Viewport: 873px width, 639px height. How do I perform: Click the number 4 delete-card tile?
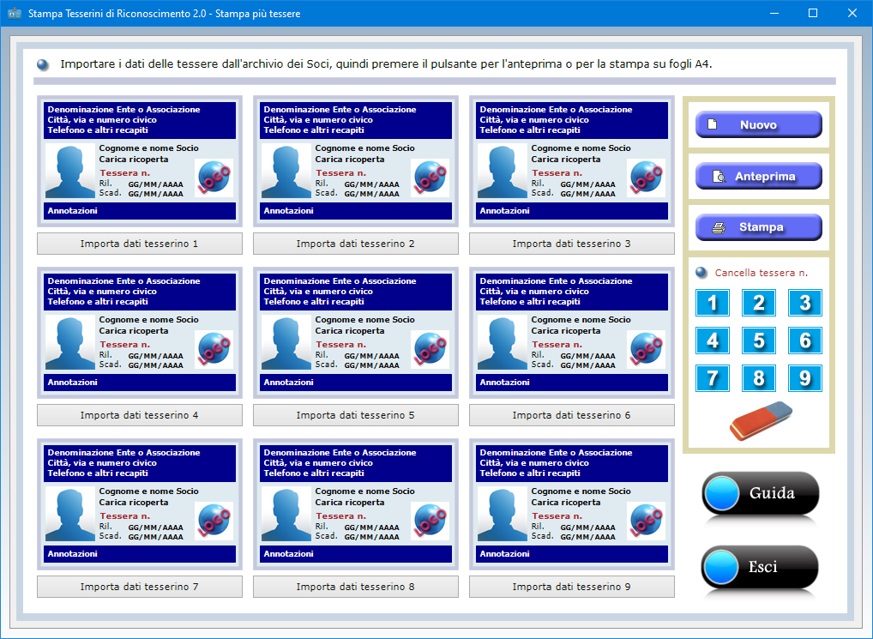point(712,340)
